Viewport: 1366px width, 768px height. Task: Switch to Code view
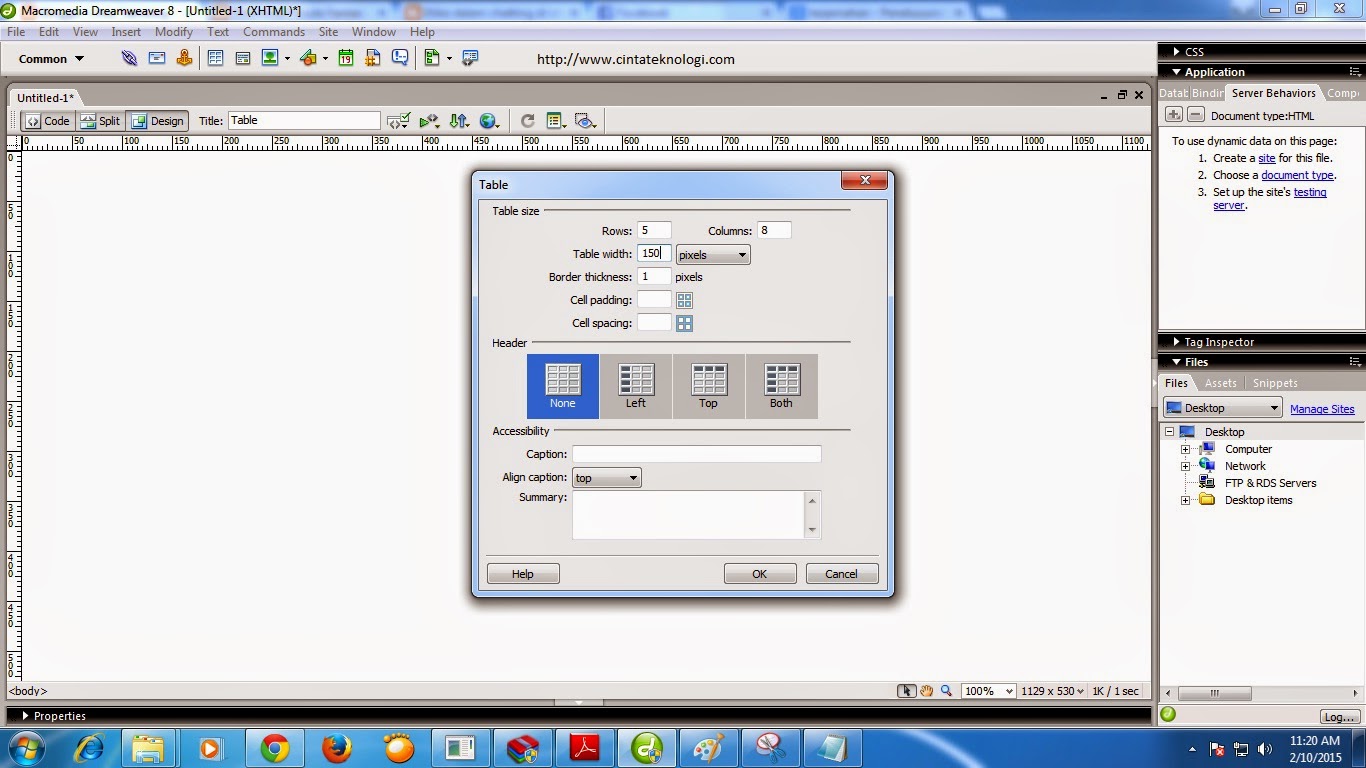[48, 121]
